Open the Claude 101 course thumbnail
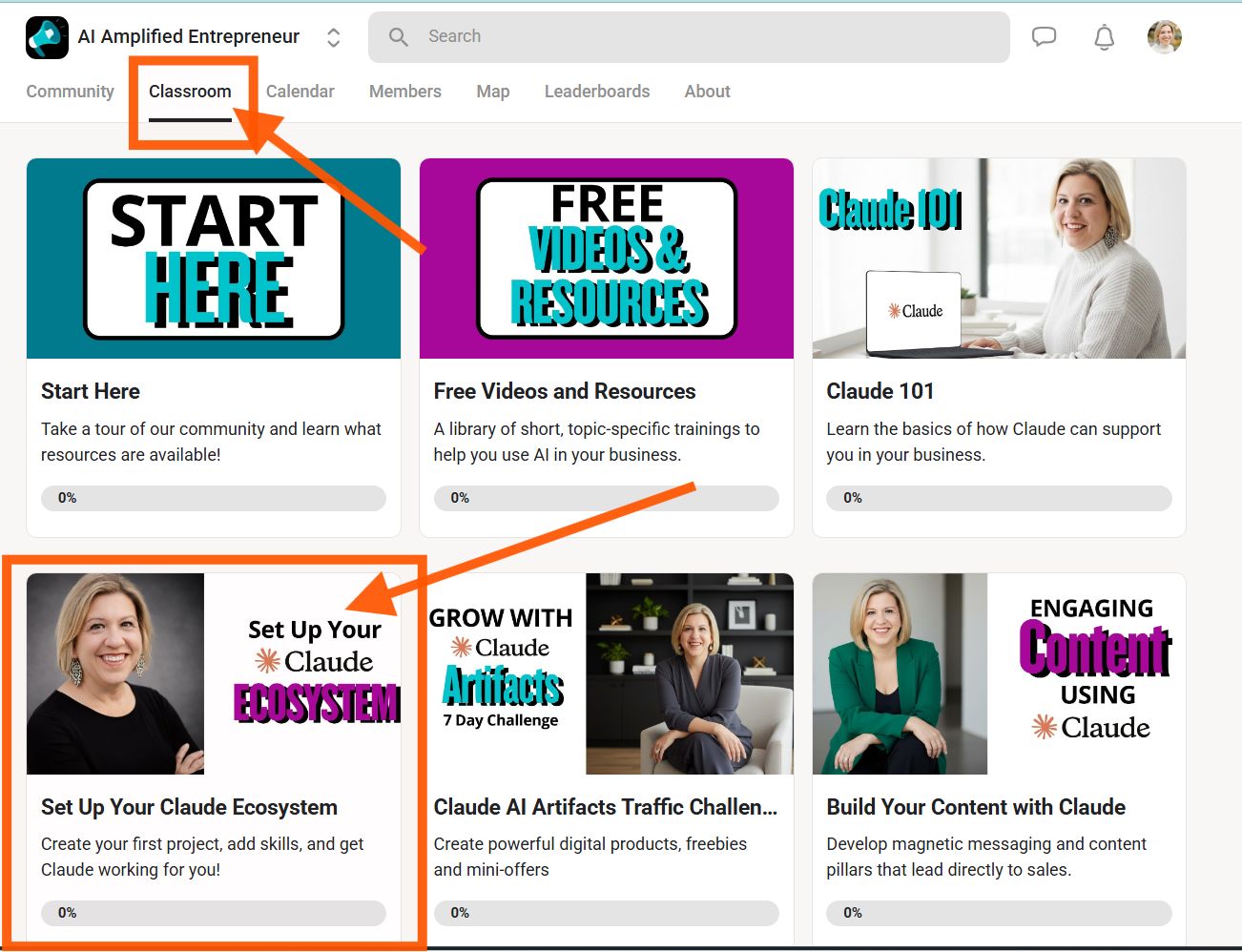This screenshot has height=952, width=1242. click(999, 259)
